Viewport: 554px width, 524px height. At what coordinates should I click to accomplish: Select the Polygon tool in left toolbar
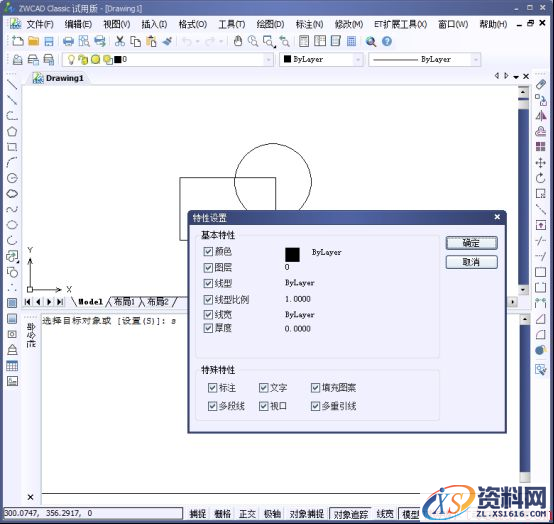pyautogui.click(x=12, y=131)
